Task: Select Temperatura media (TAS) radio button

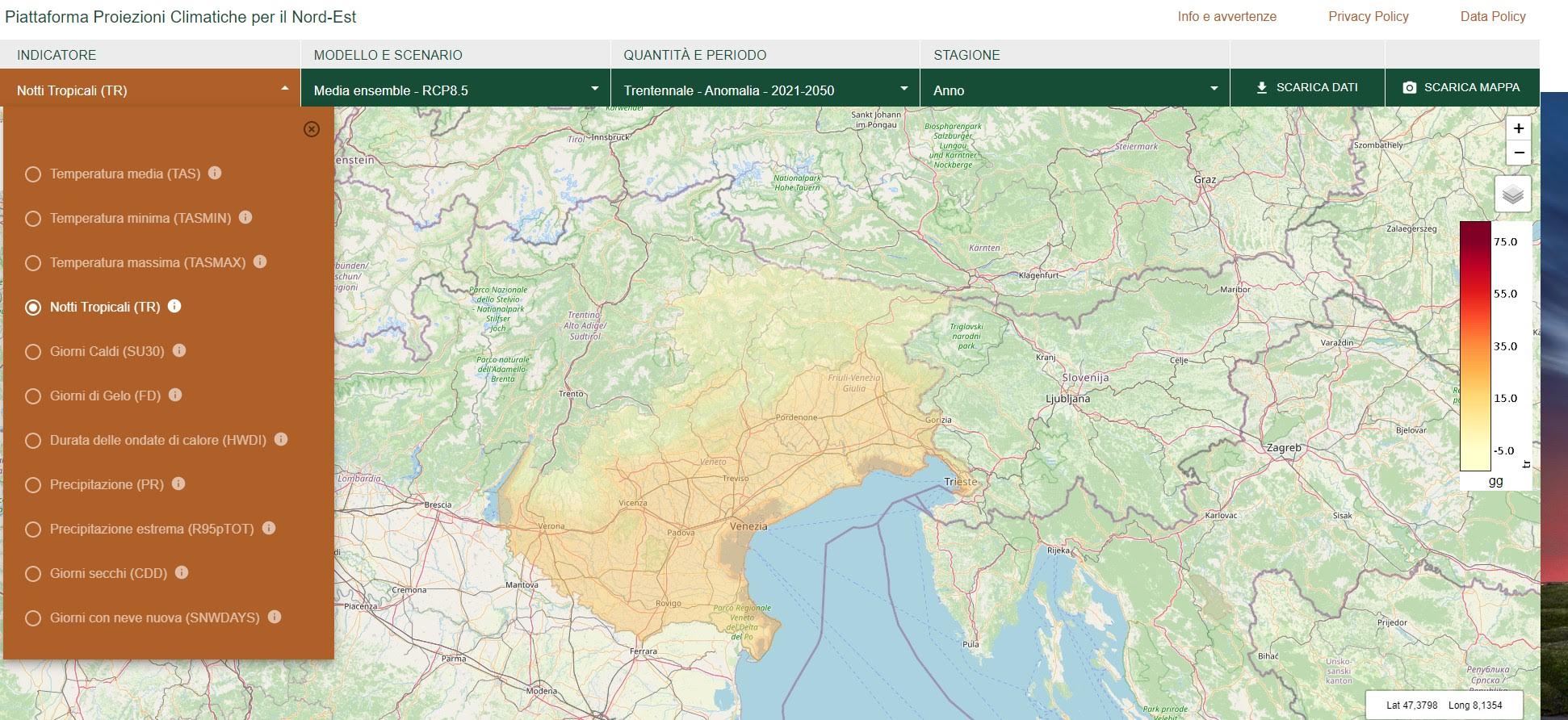Action: (33, 174)
